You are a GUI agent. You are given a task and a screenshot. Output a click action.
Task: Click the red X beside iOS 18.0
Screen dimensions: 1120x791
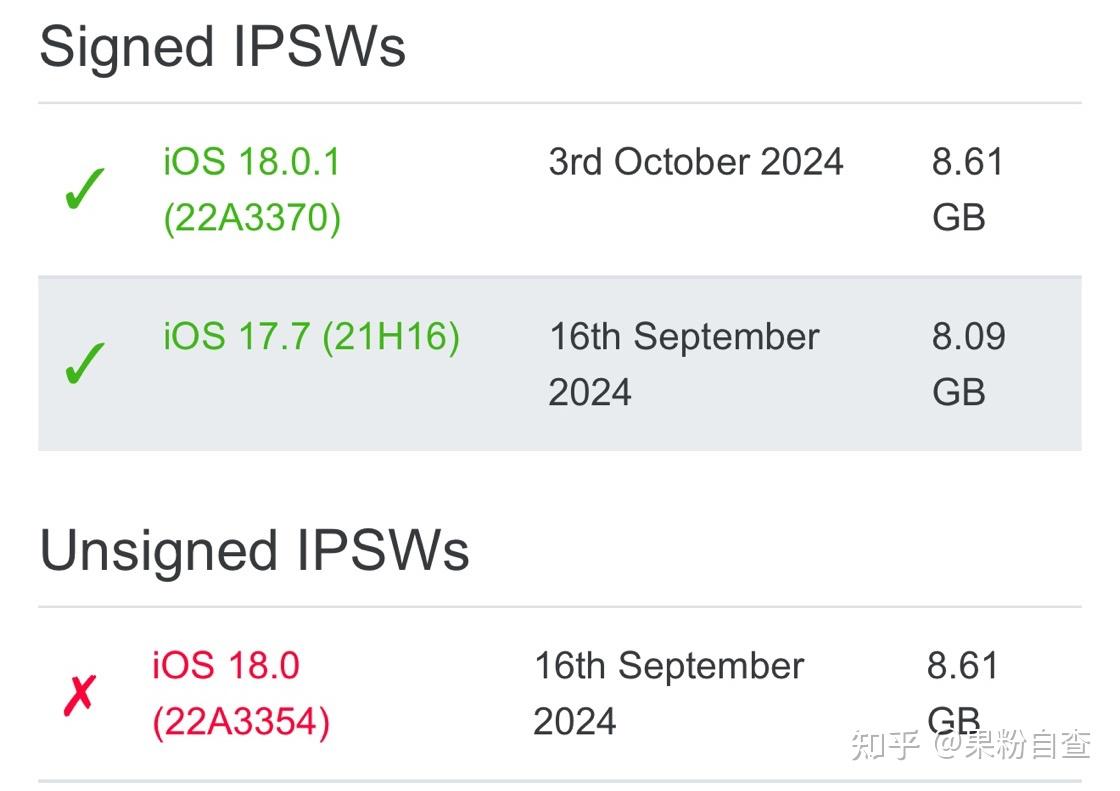(81, 693)
